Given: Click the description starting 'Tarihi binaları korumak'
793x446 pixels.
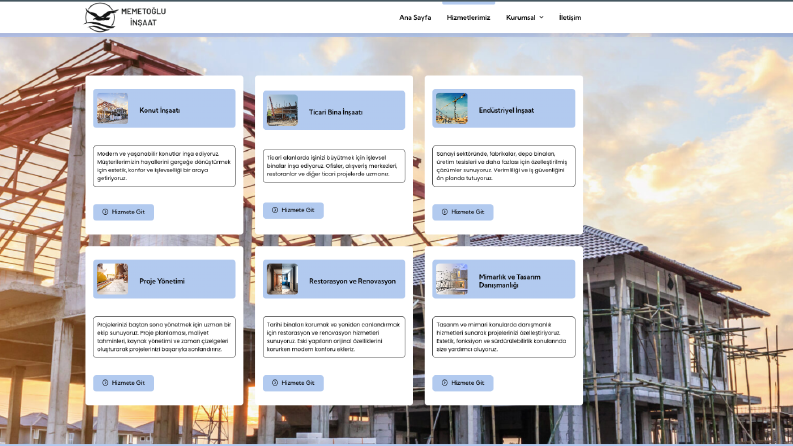Looking at the screenshot, I should pyautogui.click(x=334, y=337).
